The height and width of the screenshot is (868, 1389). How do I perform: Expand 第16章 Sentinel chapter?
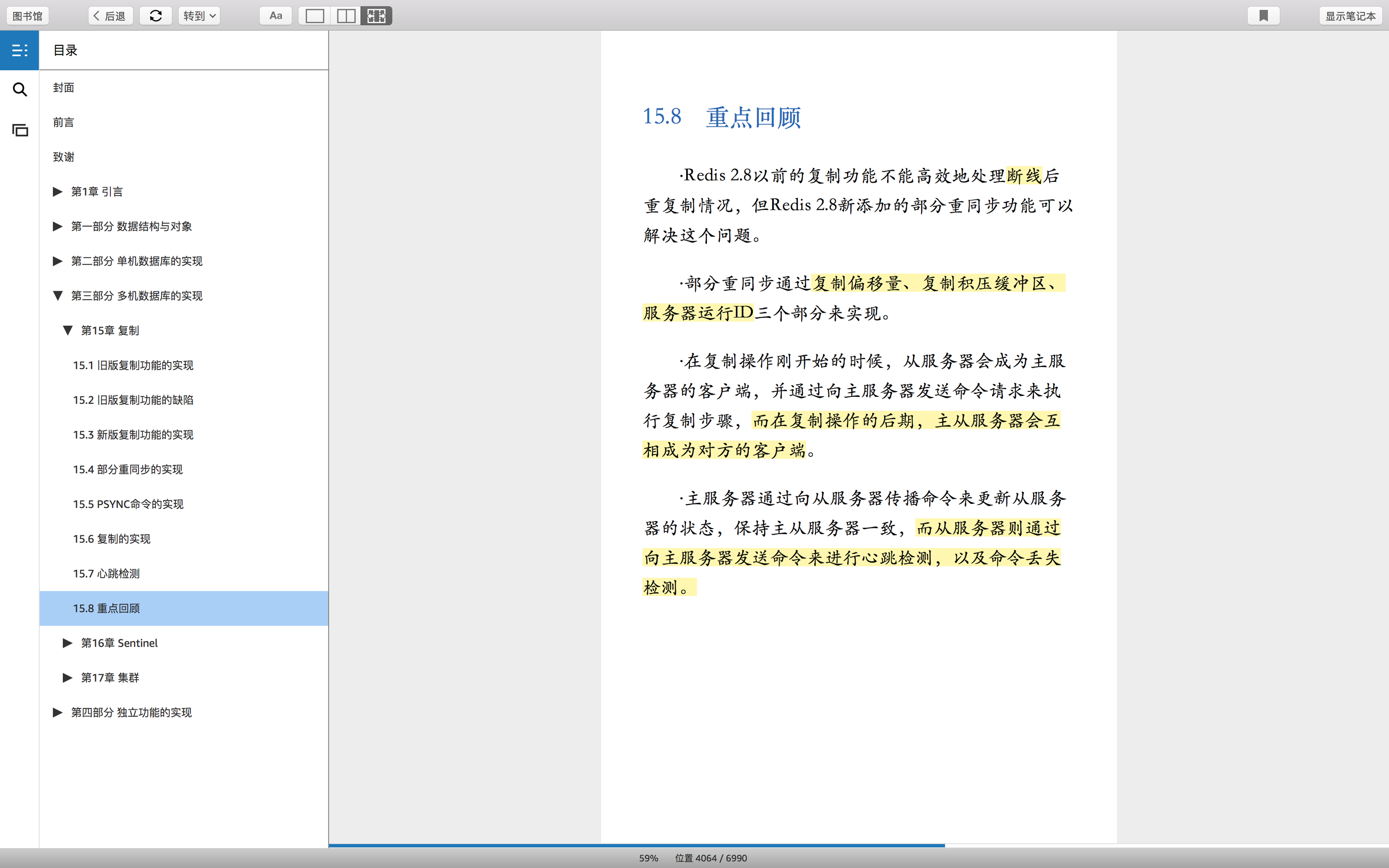click(x=67, y=643)
